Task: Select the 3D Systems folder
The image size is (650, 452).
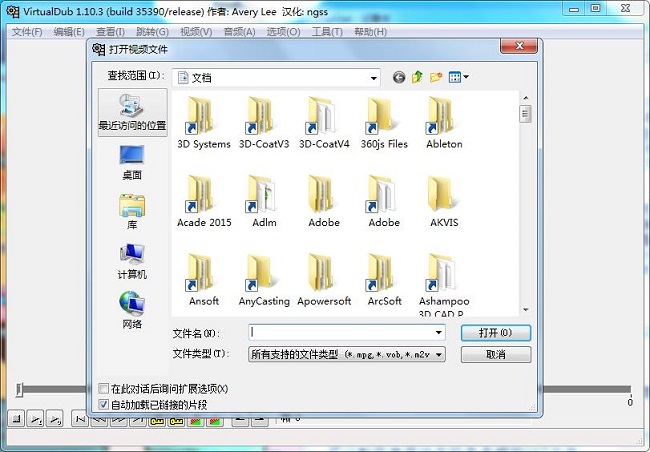Action: point(204,123)
